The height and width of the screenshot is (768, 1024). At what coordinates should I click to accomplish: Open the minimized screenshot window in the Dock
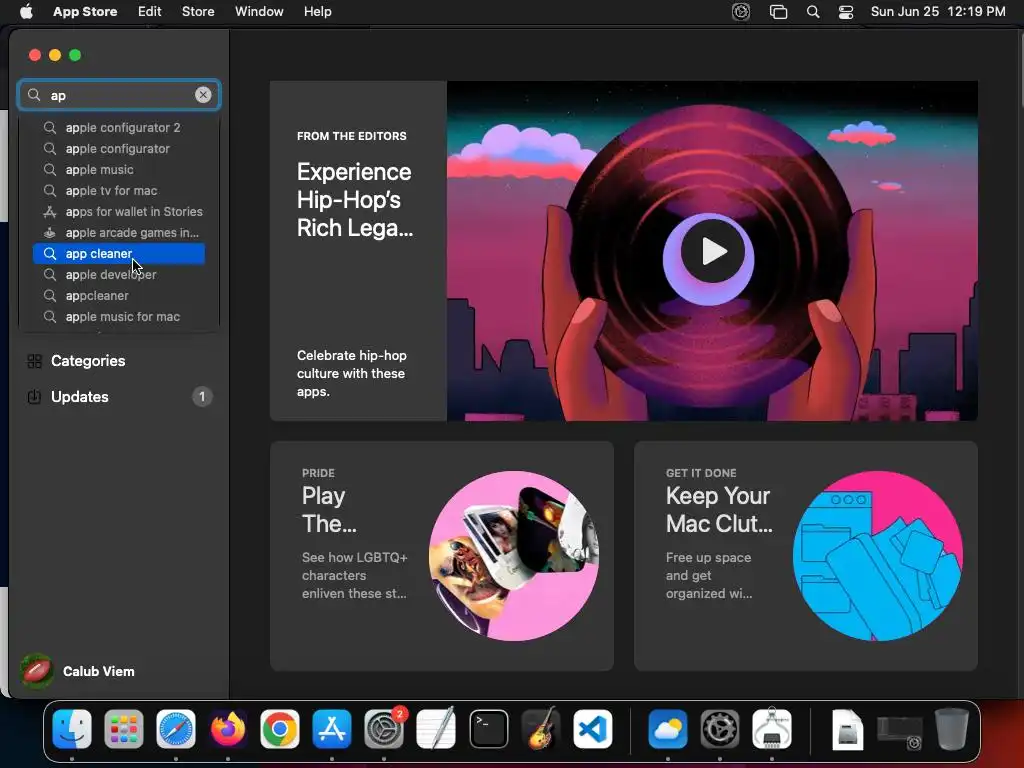900,731
